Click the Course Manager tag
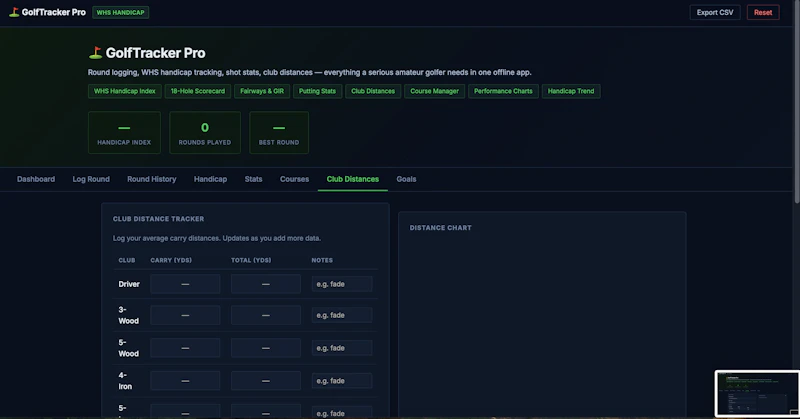Image resolution: width=800 pixels, height=419 pixels. [434, 91]
